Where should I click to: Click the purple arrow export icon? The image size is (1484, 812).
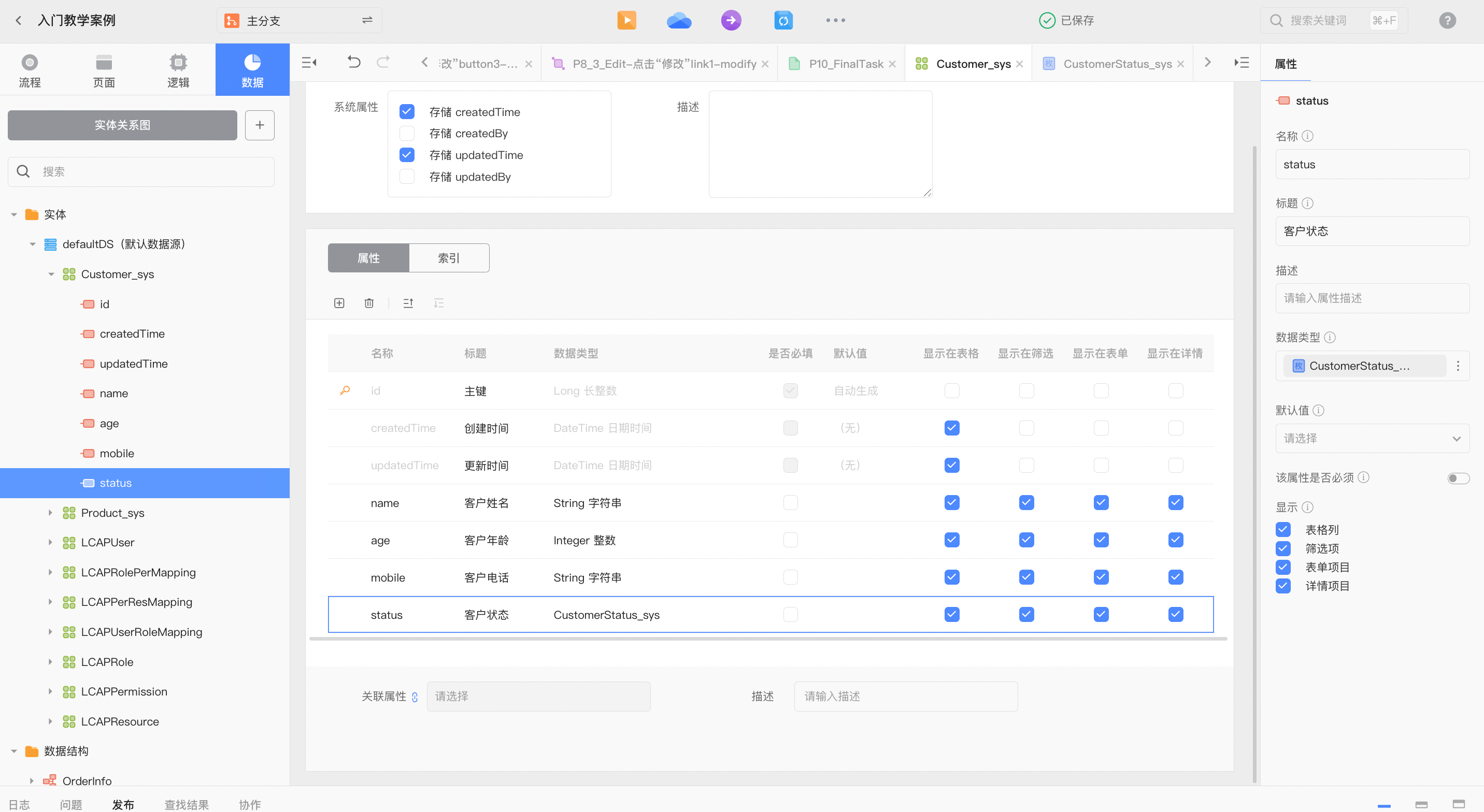[x=731, y=20]
